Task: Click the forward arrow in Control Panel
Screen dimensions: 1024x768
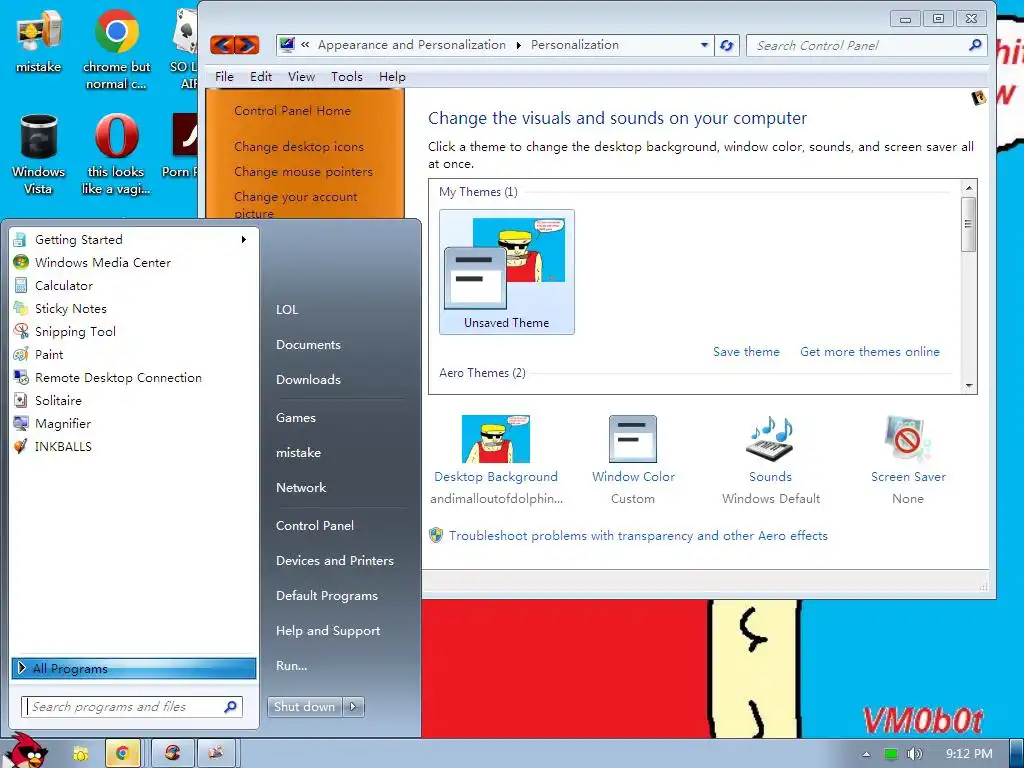Action: [x=247, y=45]
